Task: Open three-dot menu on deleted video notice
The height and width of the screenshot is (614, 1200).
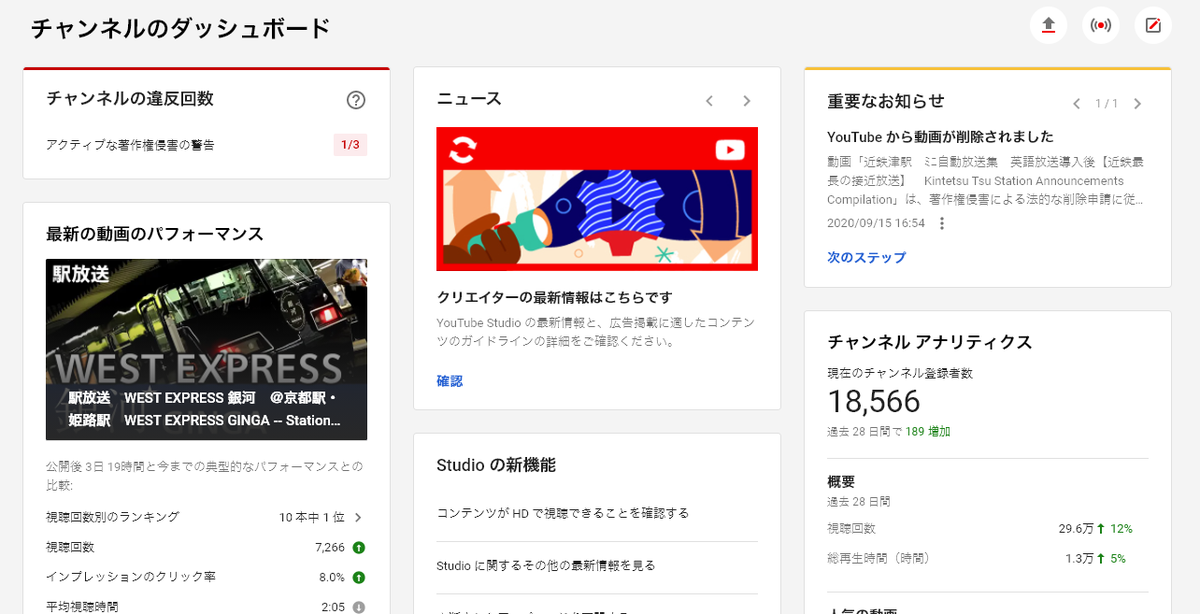Action: [941, 223]
